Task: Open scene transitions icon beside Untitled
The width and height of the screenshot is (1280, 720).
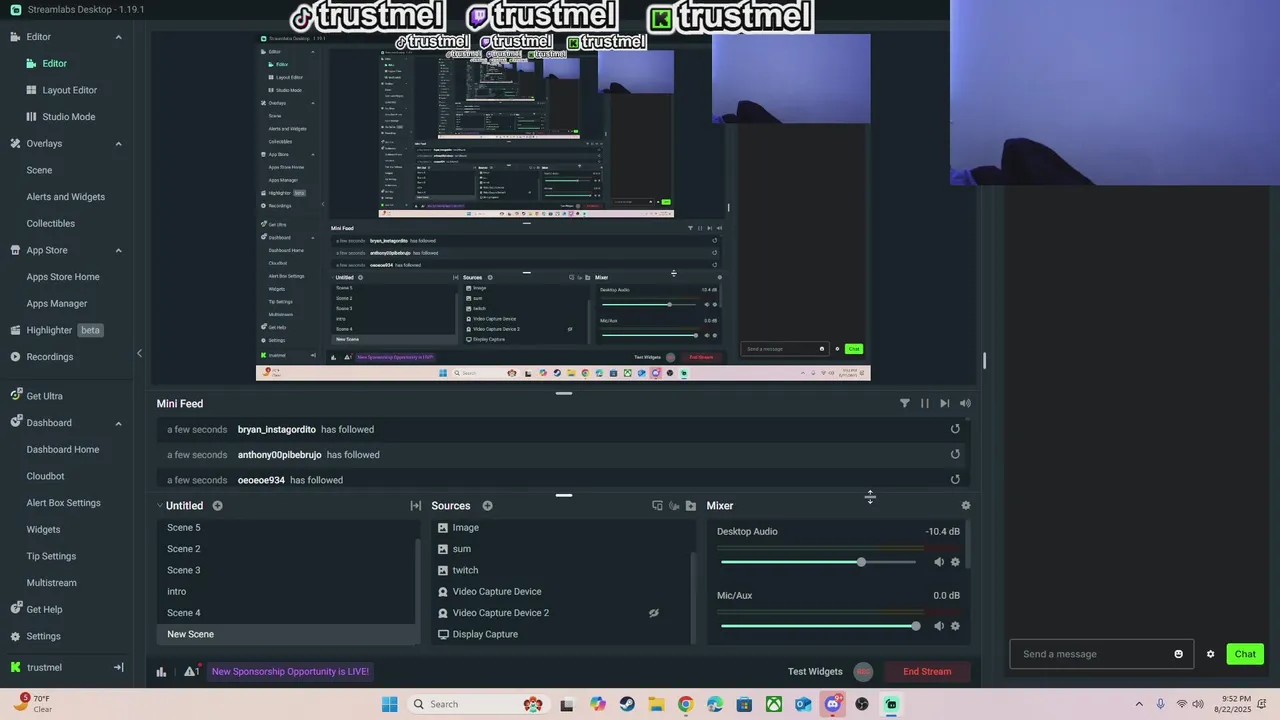Action: tap(416, 506)
